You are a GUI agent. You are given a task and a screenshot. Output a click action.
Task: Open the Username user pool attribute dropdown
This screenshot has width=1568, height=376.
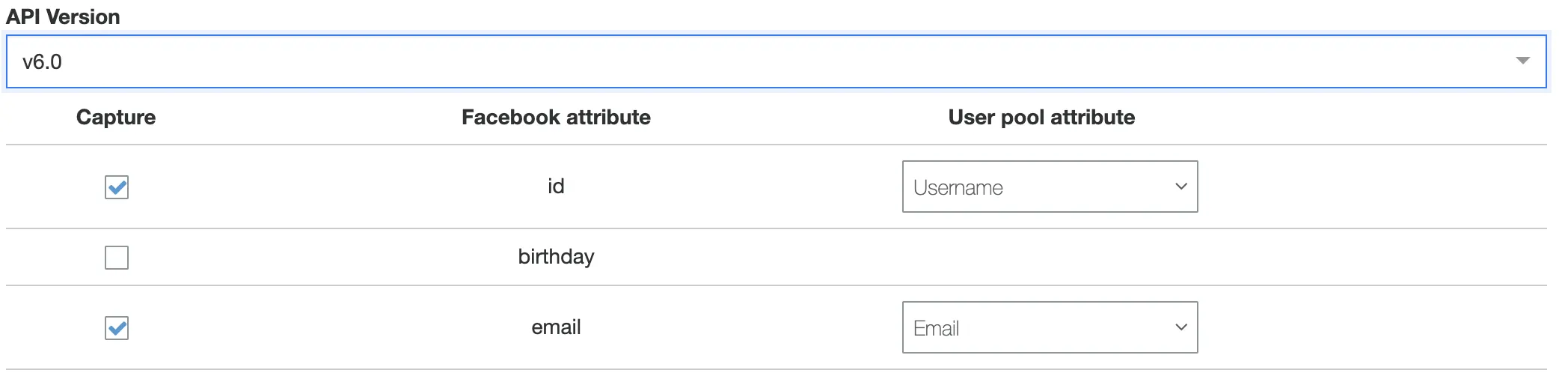point(1049,187)
